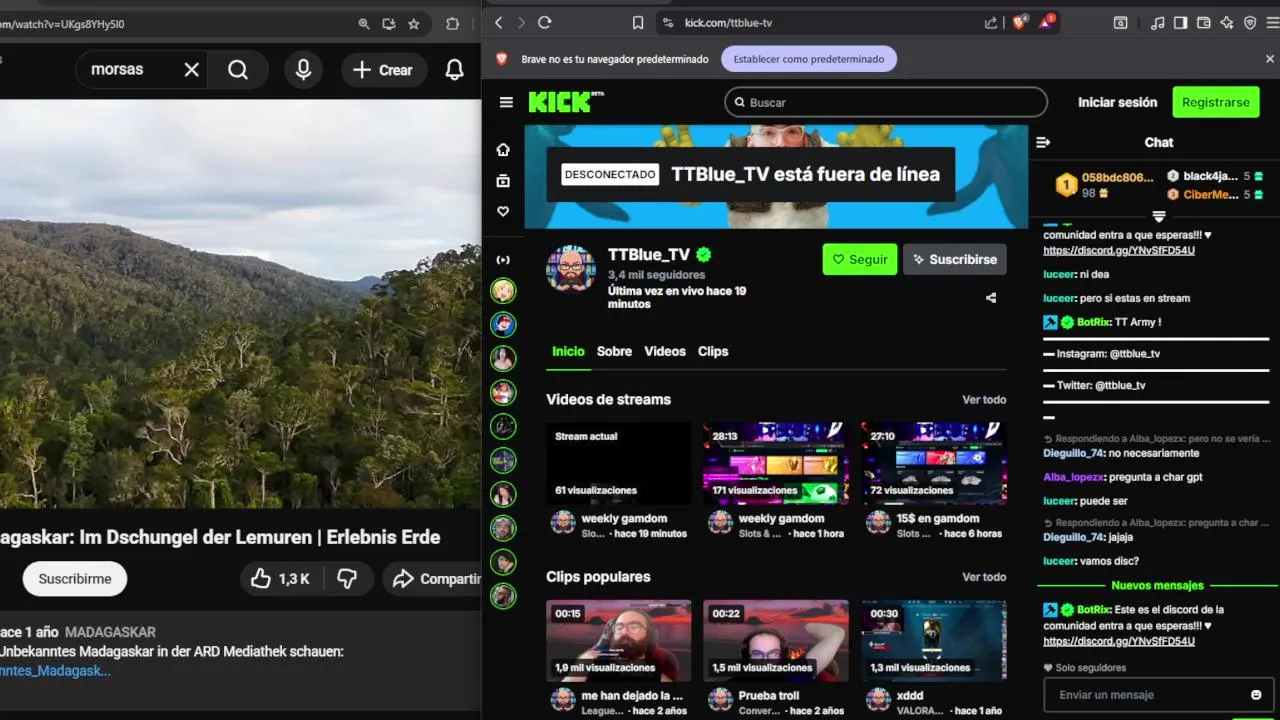The image size is (1280, 720).
Task: Click Iniciar sesión on Kick
Action: click(x=1117, y=102)
